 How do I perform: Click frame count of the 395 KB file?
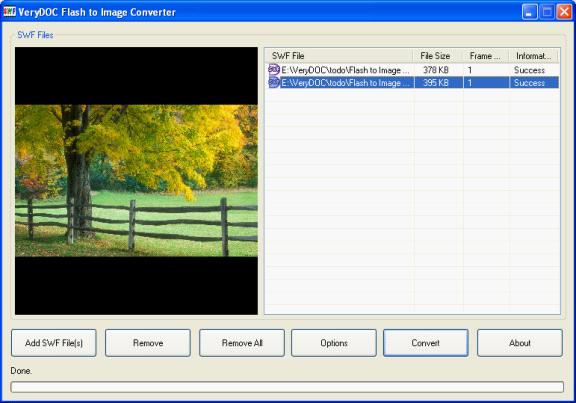(470, 83)
